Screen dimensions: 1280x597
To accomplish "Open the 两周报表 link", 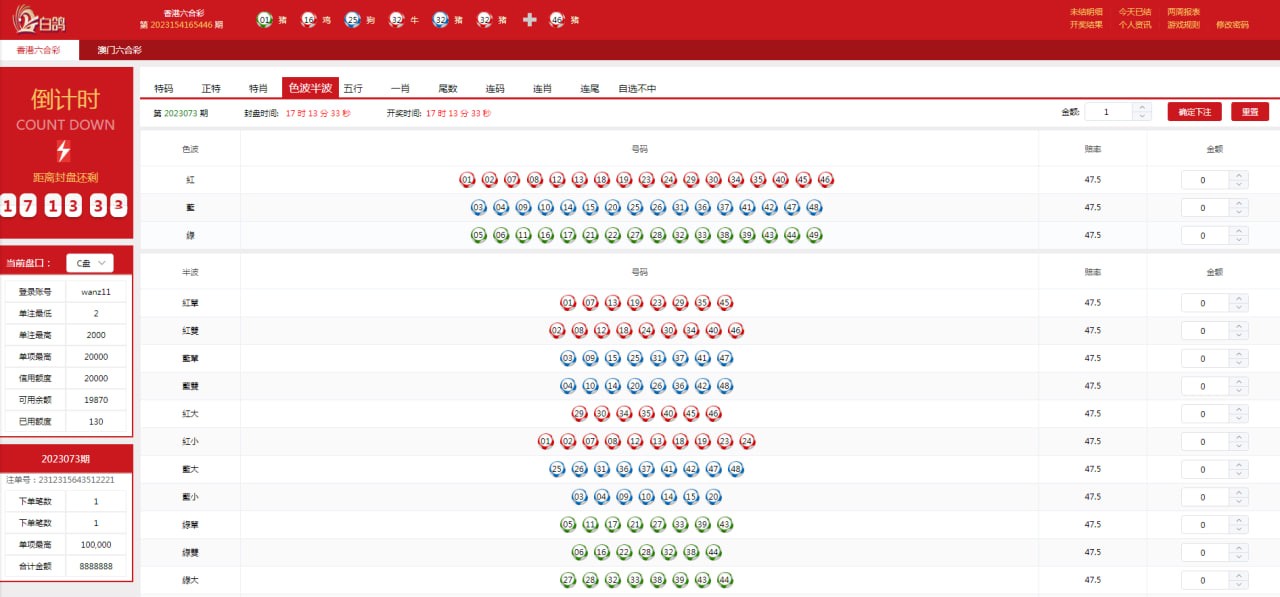I will coord(1184,12).
